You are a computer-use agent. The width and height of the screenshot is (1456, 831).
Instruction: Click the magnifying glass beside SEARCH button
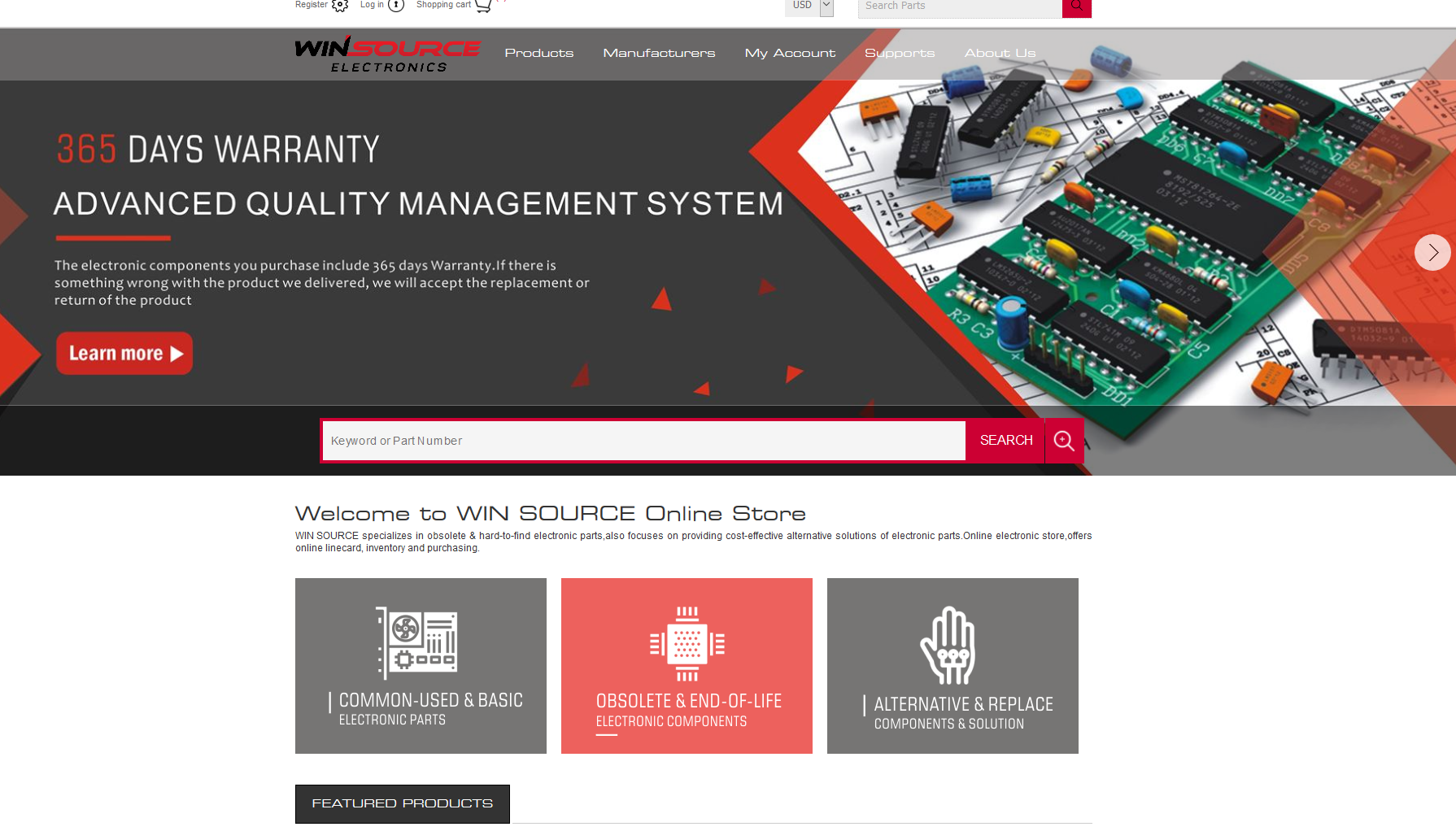coord(1064,440)
